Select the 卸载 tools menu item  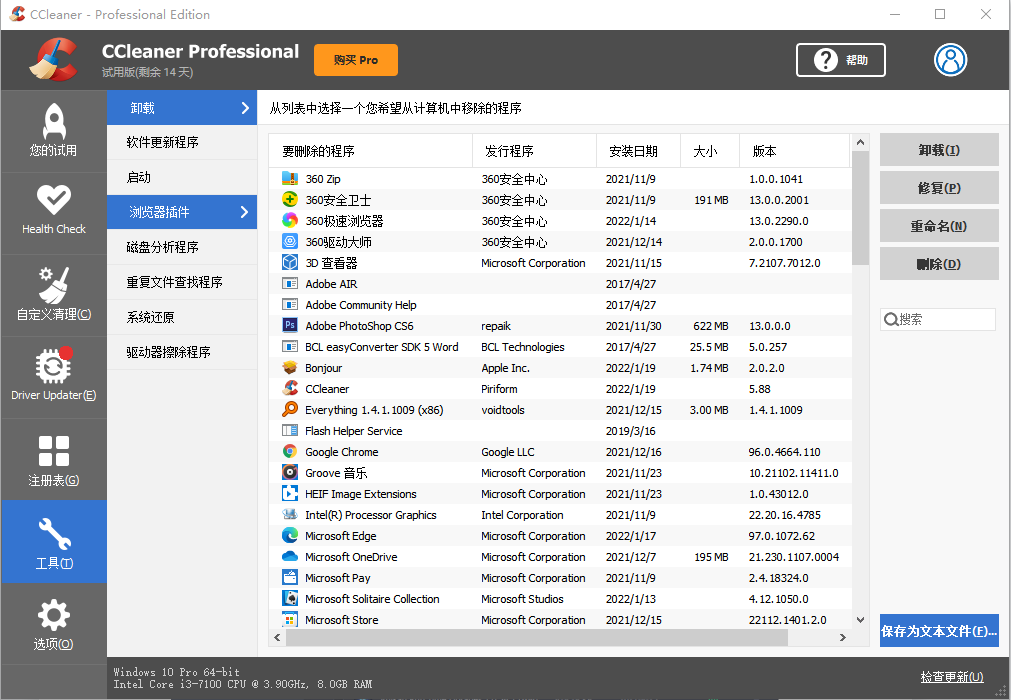pyautogui.click(x=182, y=108)
